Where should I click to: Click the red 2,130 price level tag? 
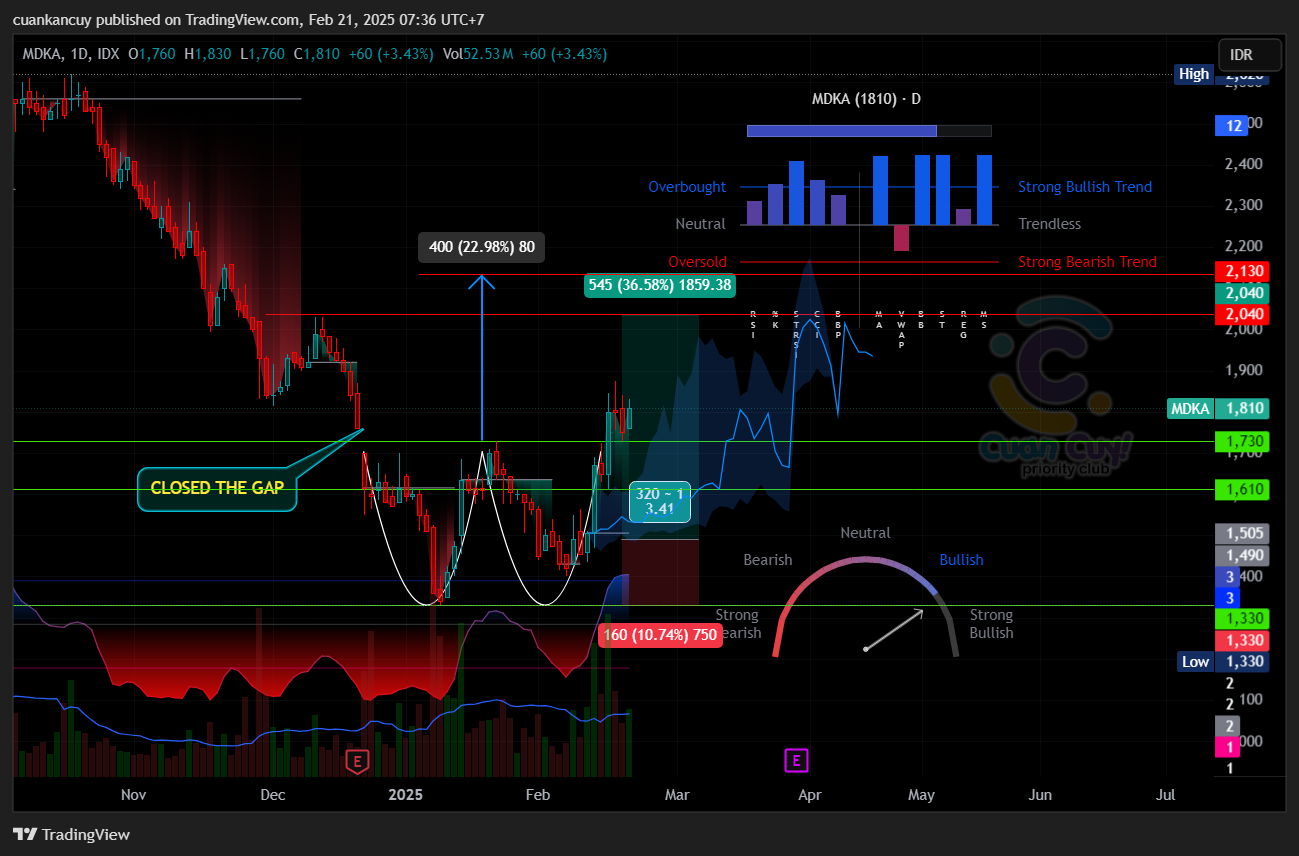click(1240, 271)
